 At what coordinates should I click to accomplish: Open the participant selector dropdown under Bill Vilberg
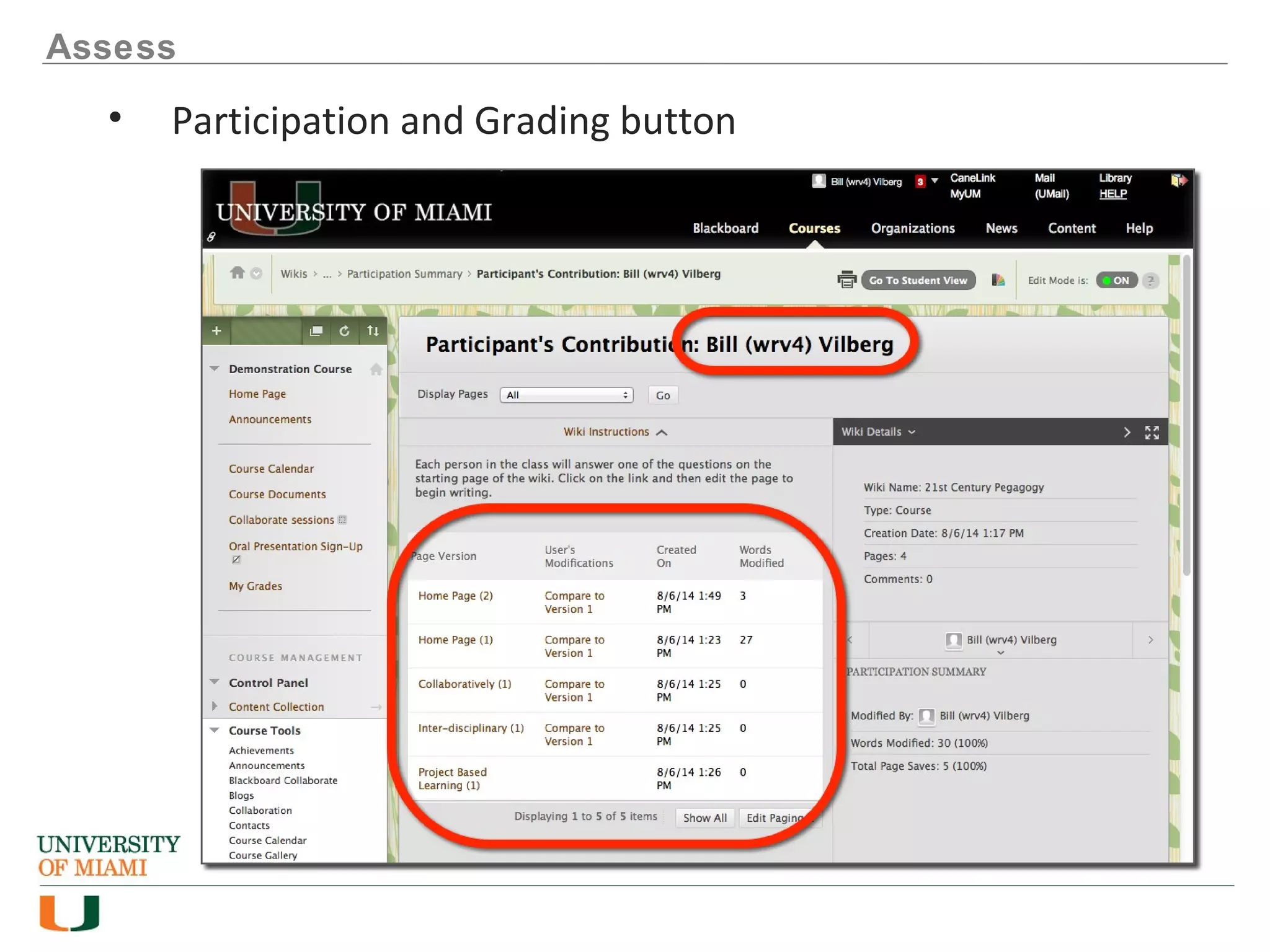point(1000,653)
